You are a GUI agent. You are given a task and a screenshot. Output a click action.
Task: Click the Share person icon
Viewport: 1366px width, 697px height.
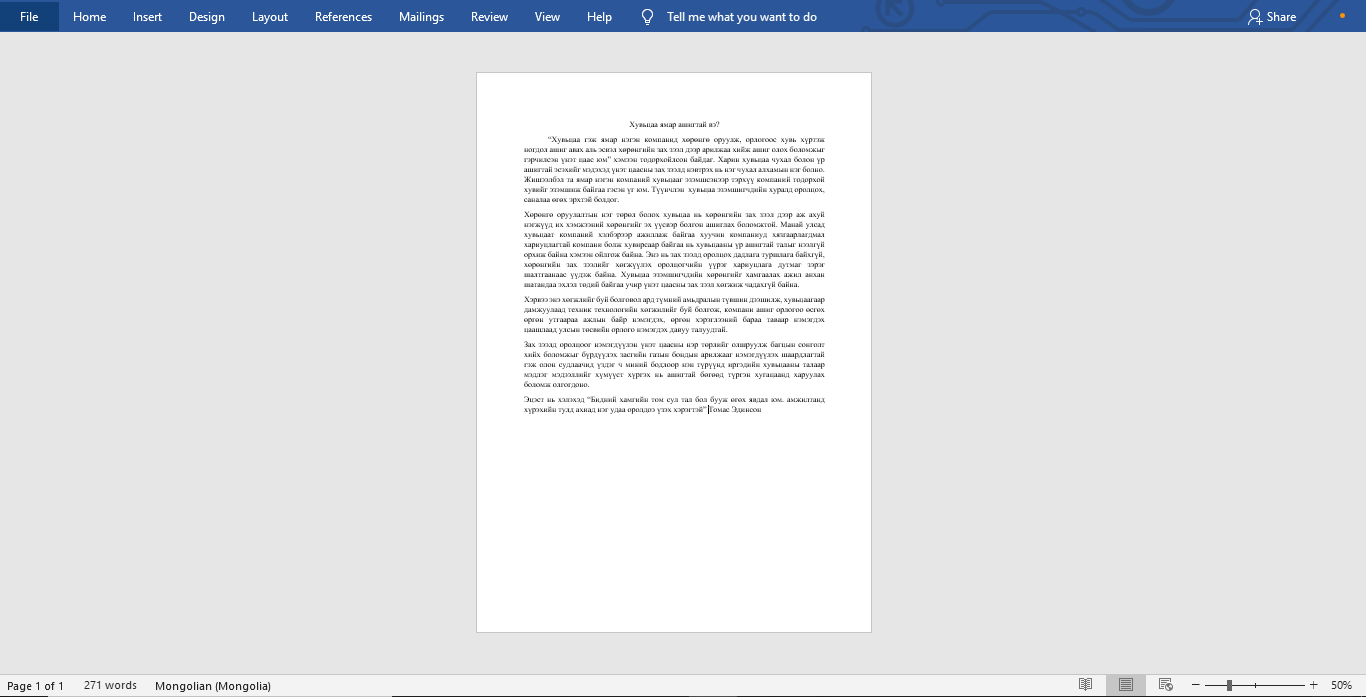(1255, 17)
